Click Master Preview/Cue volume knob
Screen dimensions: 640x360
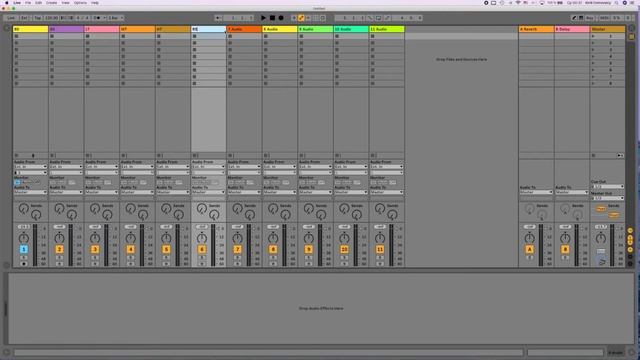(602, 261)
